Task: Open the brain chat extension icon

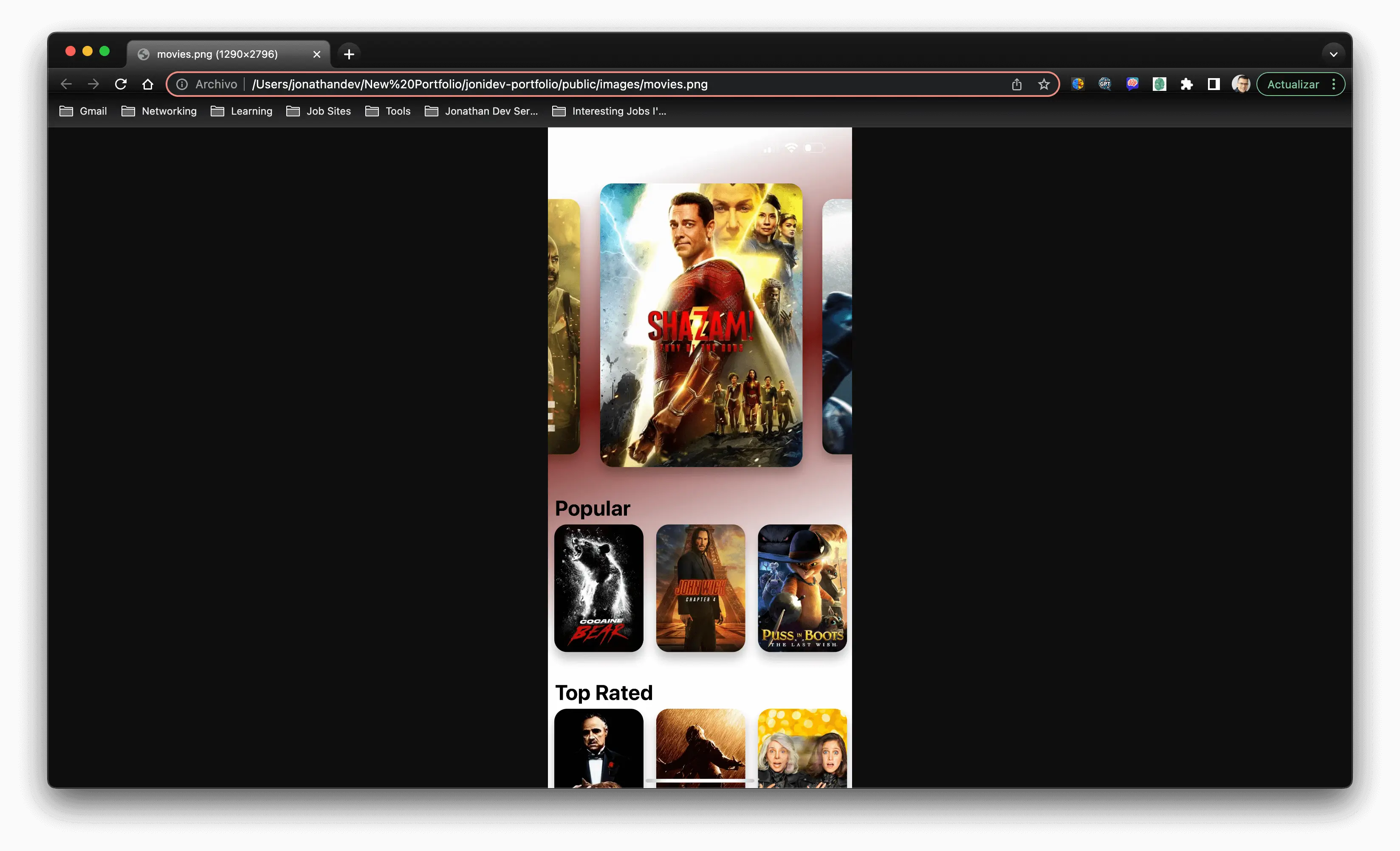Action: pos(1132,84)
